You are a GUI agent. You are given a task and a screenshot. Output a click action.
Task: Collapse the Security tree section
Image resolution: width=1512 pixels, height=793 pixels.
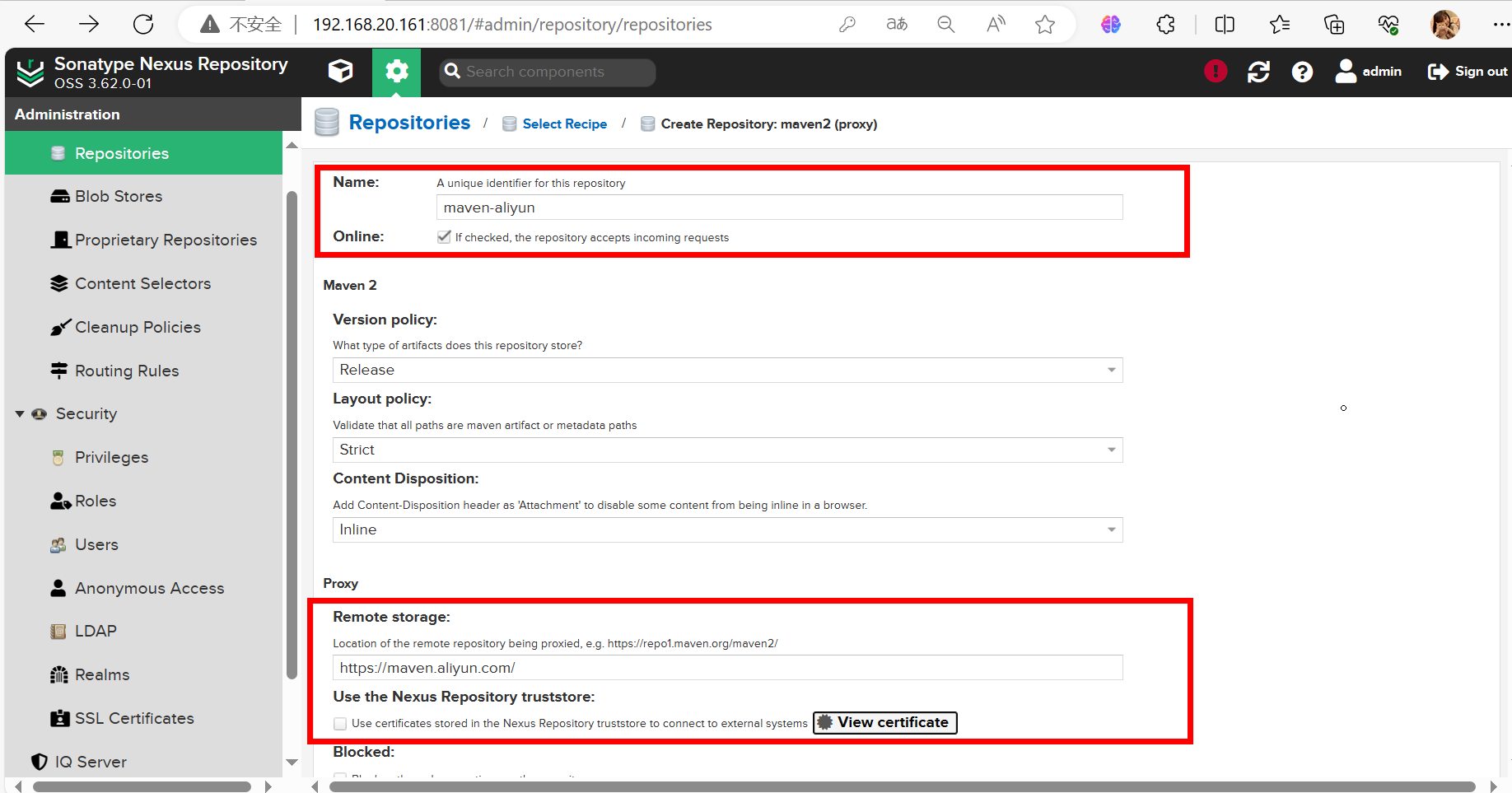click(20, 413)
